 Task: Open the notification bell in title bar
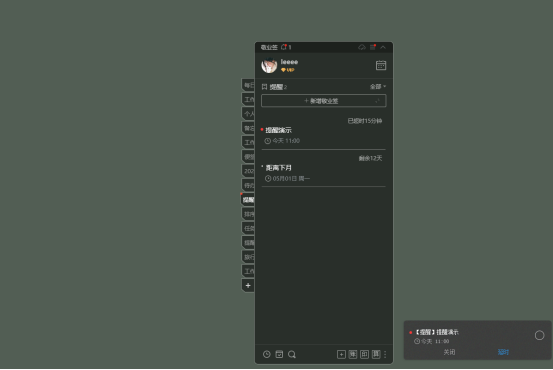(284, 47)
